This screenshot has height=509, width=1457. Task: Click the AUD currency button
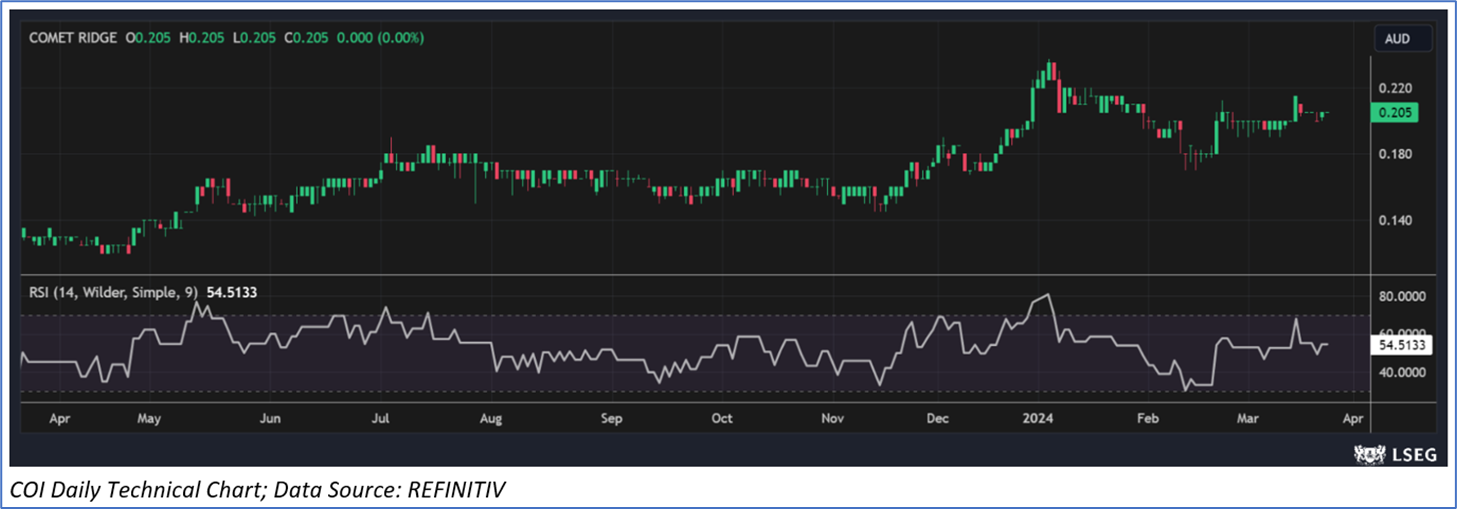1404,38
